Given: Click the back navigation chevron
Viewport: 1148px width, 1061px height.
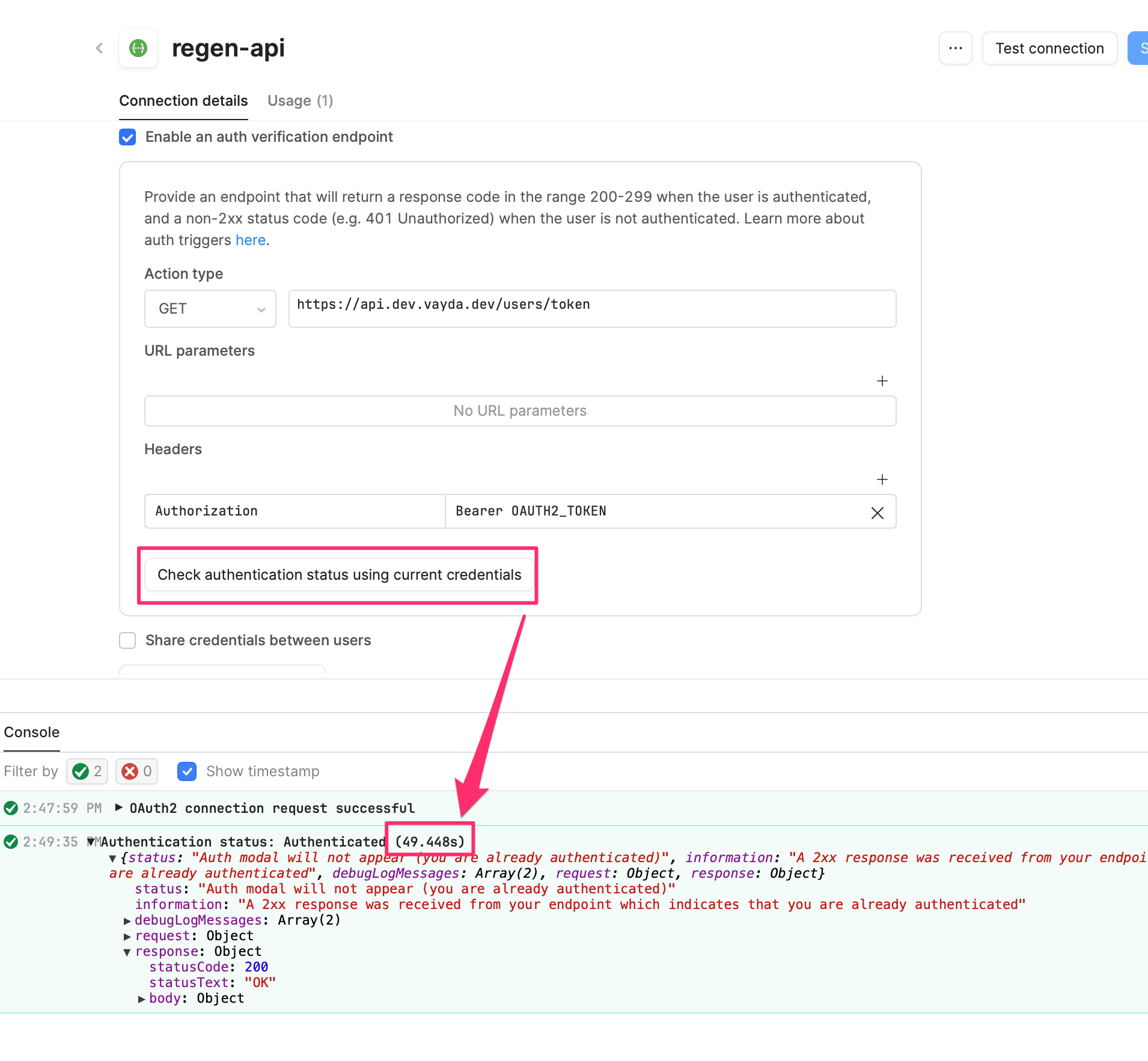Looking at the screenshot, I should tap(99, 48).
